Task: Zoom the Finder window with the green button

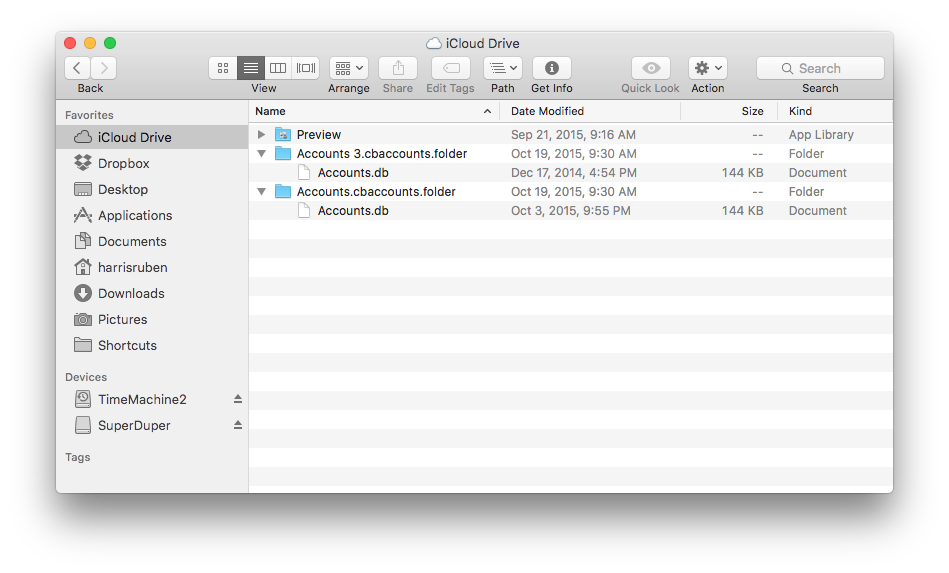Action: pos(110,43)
